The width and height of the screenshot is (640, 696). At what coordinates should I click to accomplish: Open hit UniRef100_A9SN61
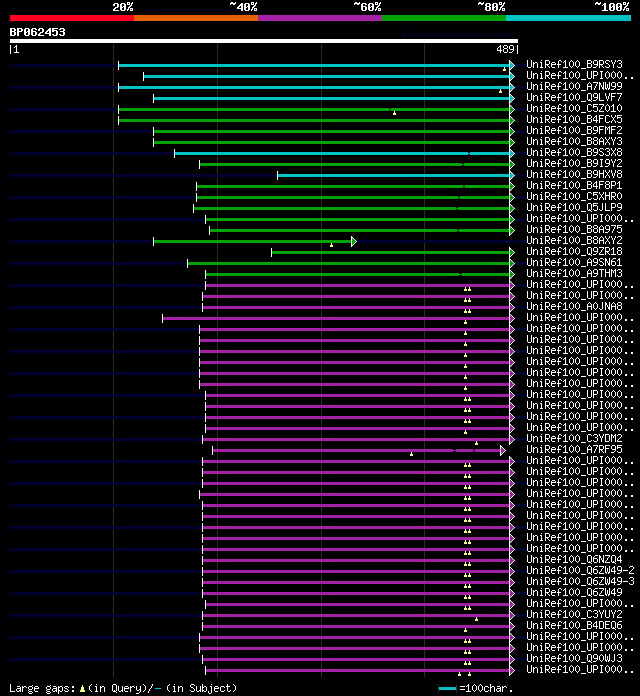pyautogui.click(x=574, y=262)
